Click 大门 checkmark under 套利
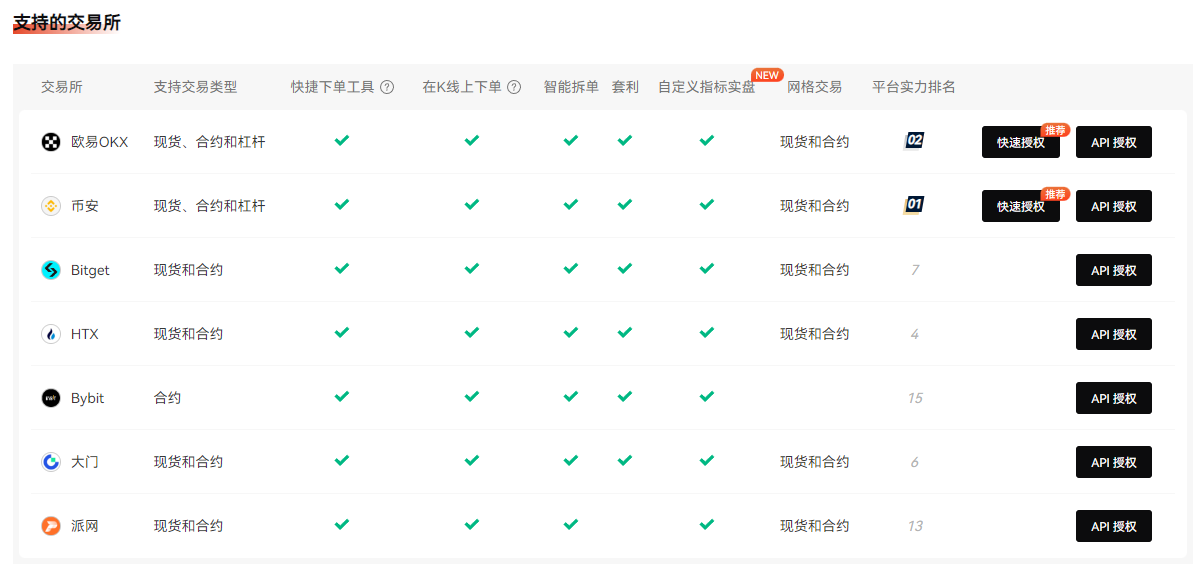This screenshot has width=1199, height=575. tap(625, 461)
